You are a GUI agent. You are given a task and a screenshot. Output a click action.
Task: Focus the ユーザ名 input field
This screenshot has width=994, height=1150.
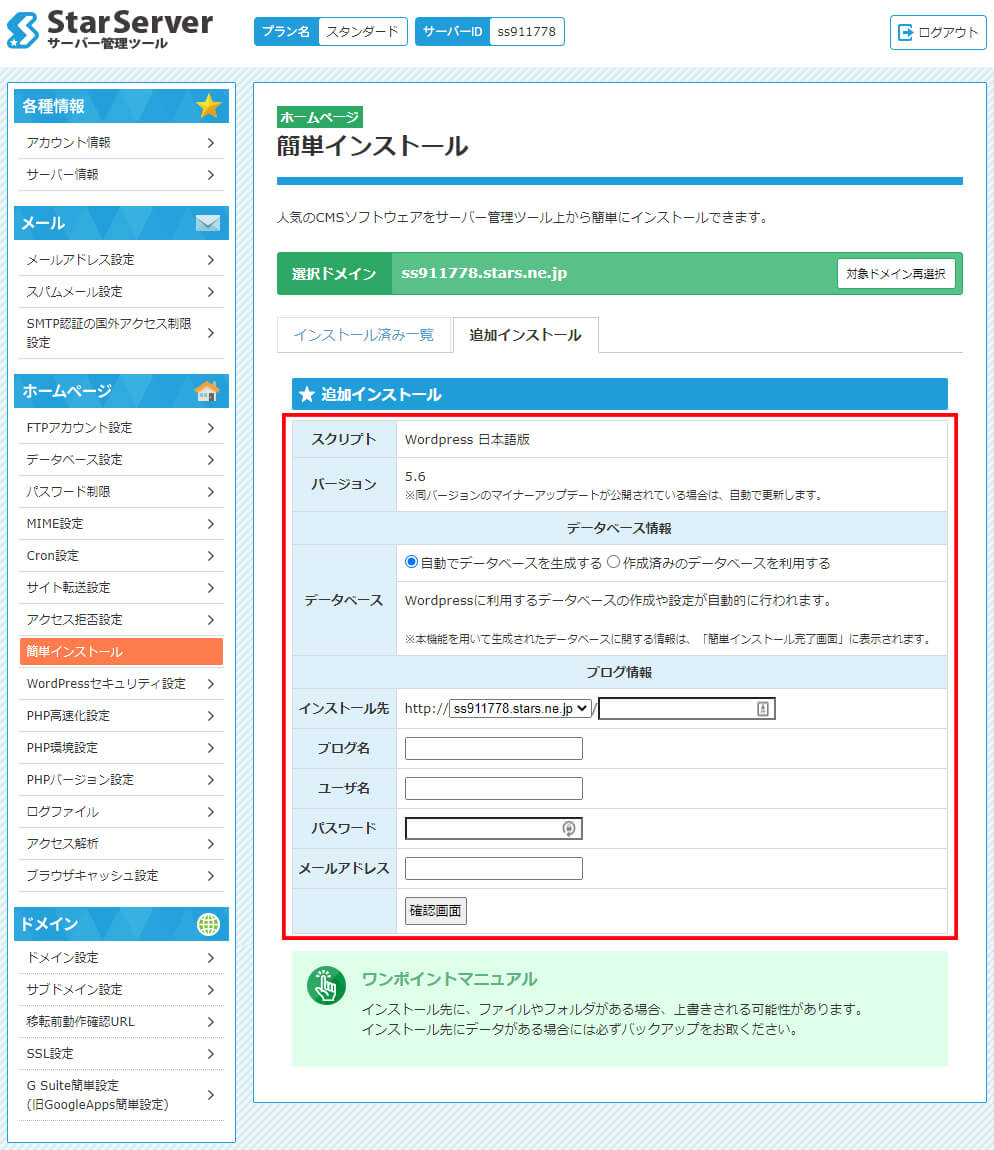(x=494, y=788)
